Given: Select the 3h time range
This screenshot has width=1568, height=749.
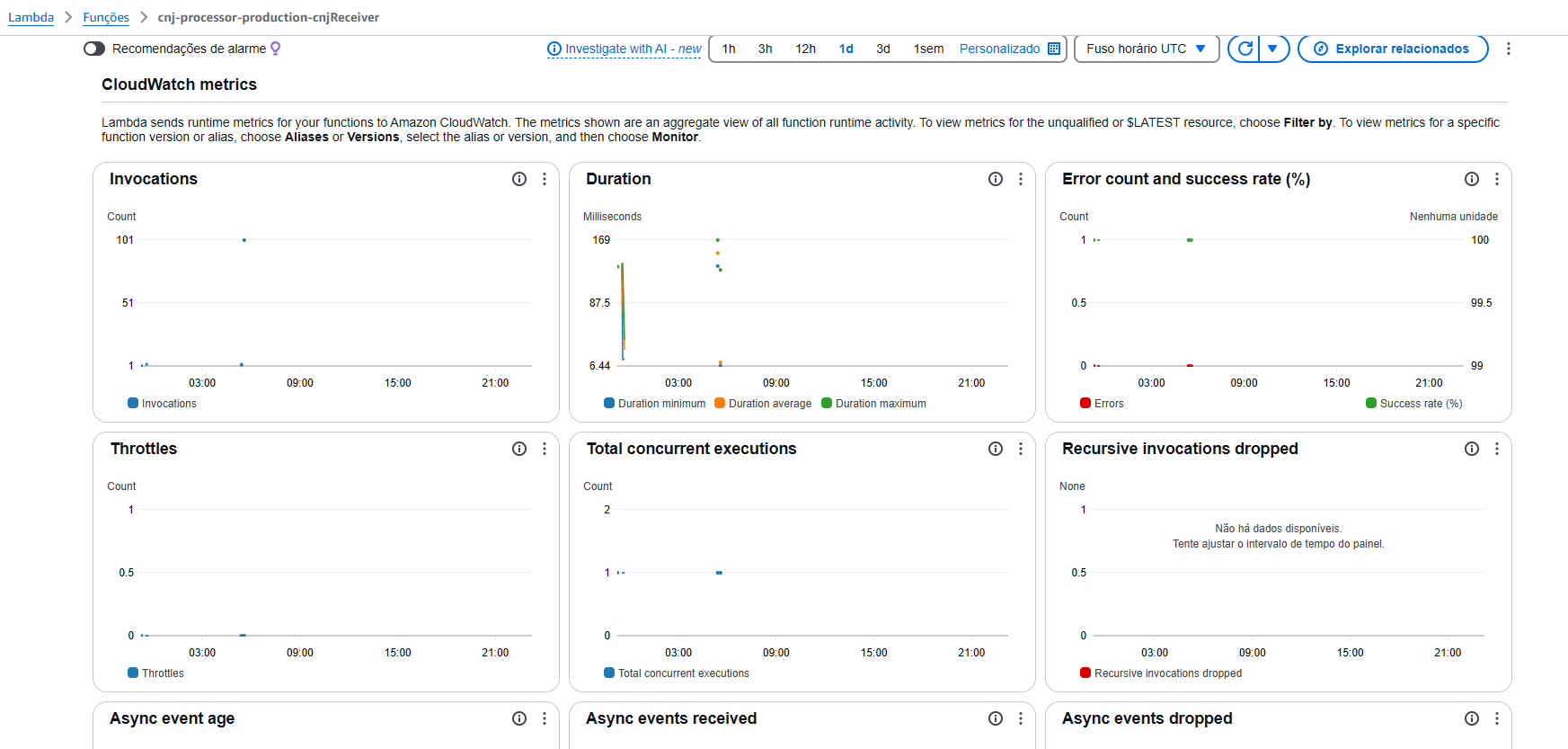Looking at the screenshot, I should point(765,49).
